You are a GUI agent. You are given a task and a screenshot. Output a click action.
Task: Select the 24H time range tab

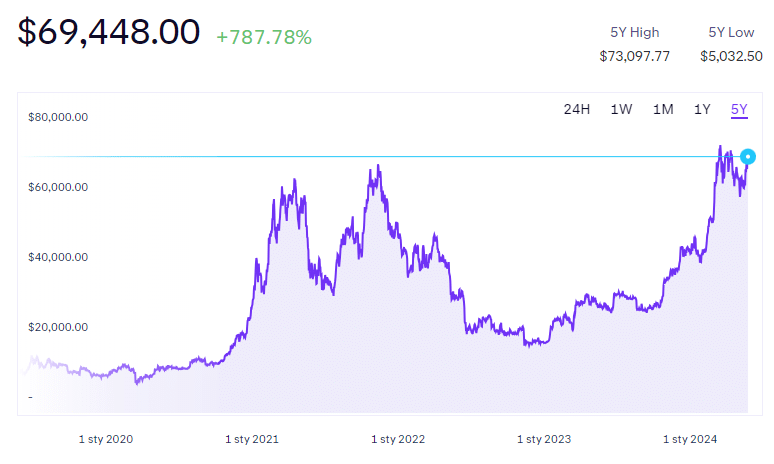(577, 109)
